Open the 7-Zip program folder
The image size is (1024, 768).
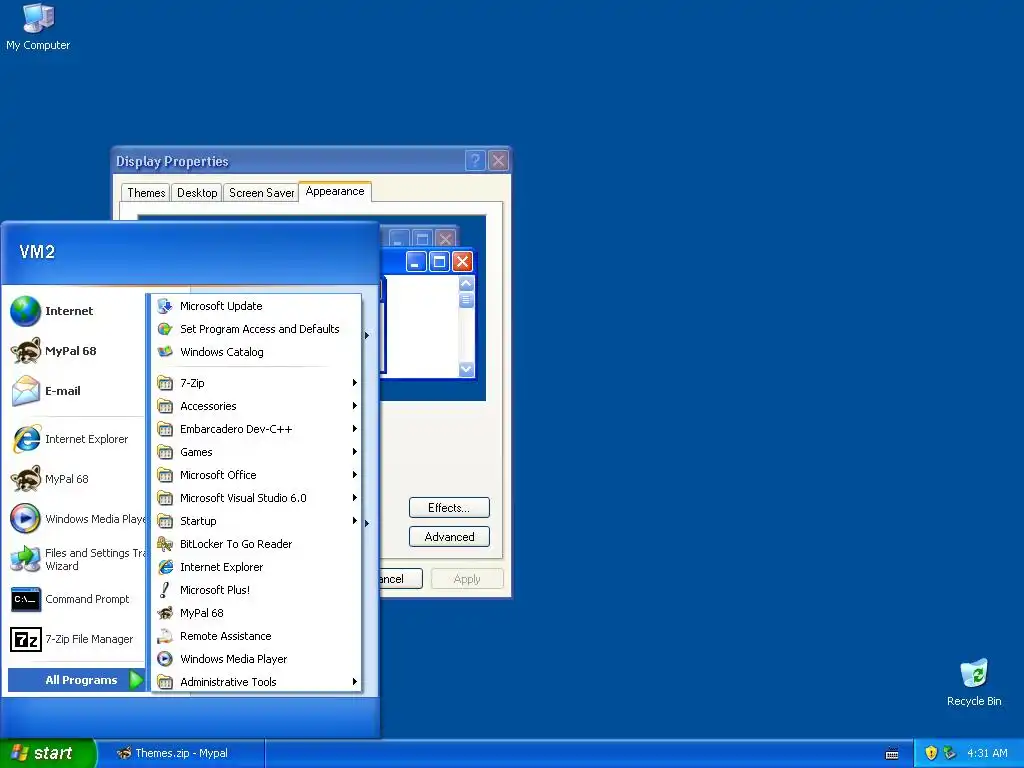[x=257, y=383]
